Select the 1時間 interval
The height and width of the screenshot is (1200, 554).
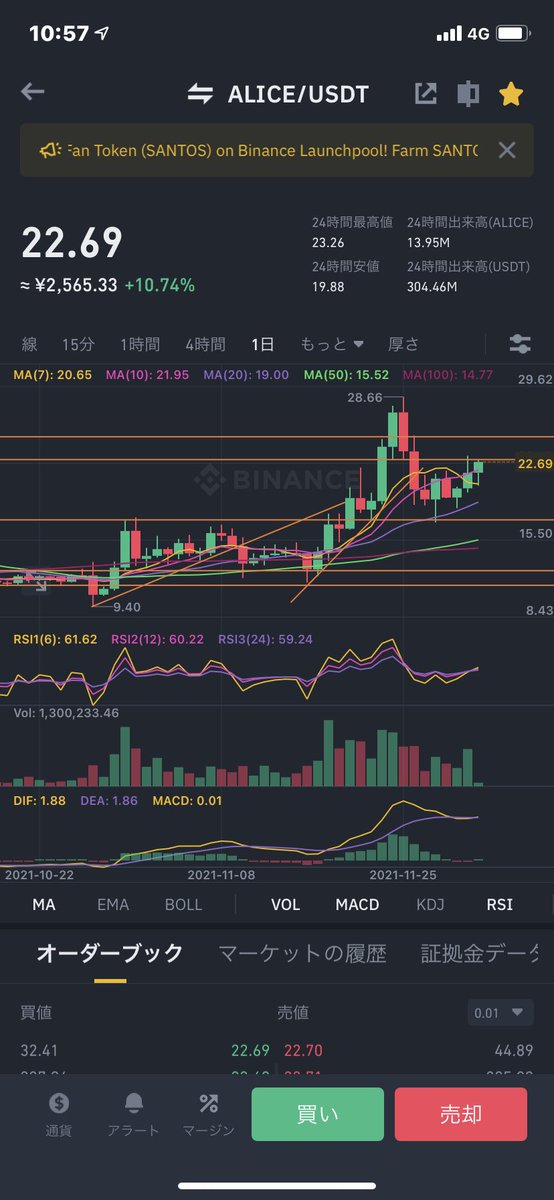tap(140, 344)
